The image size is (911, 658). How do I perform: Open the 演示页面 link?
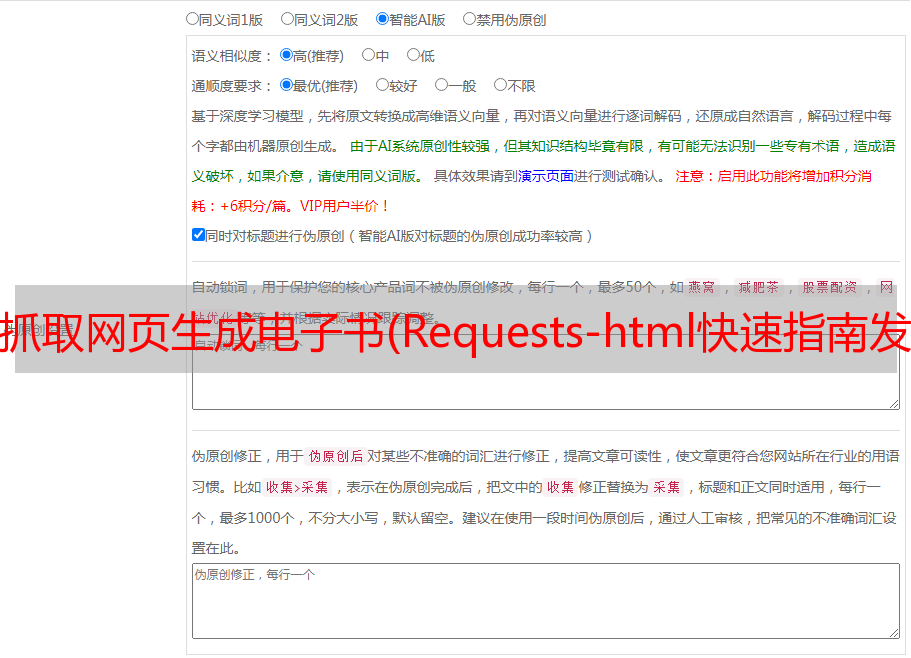546,176
